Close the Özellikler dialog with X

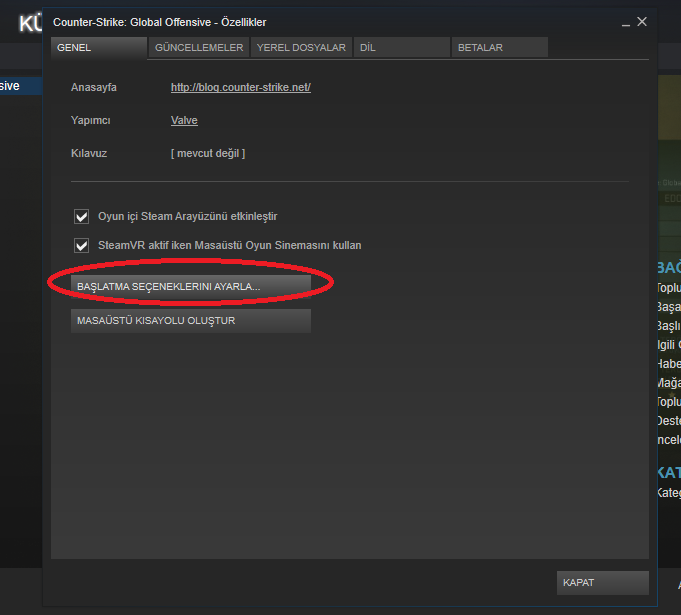(x=642, y=22)
